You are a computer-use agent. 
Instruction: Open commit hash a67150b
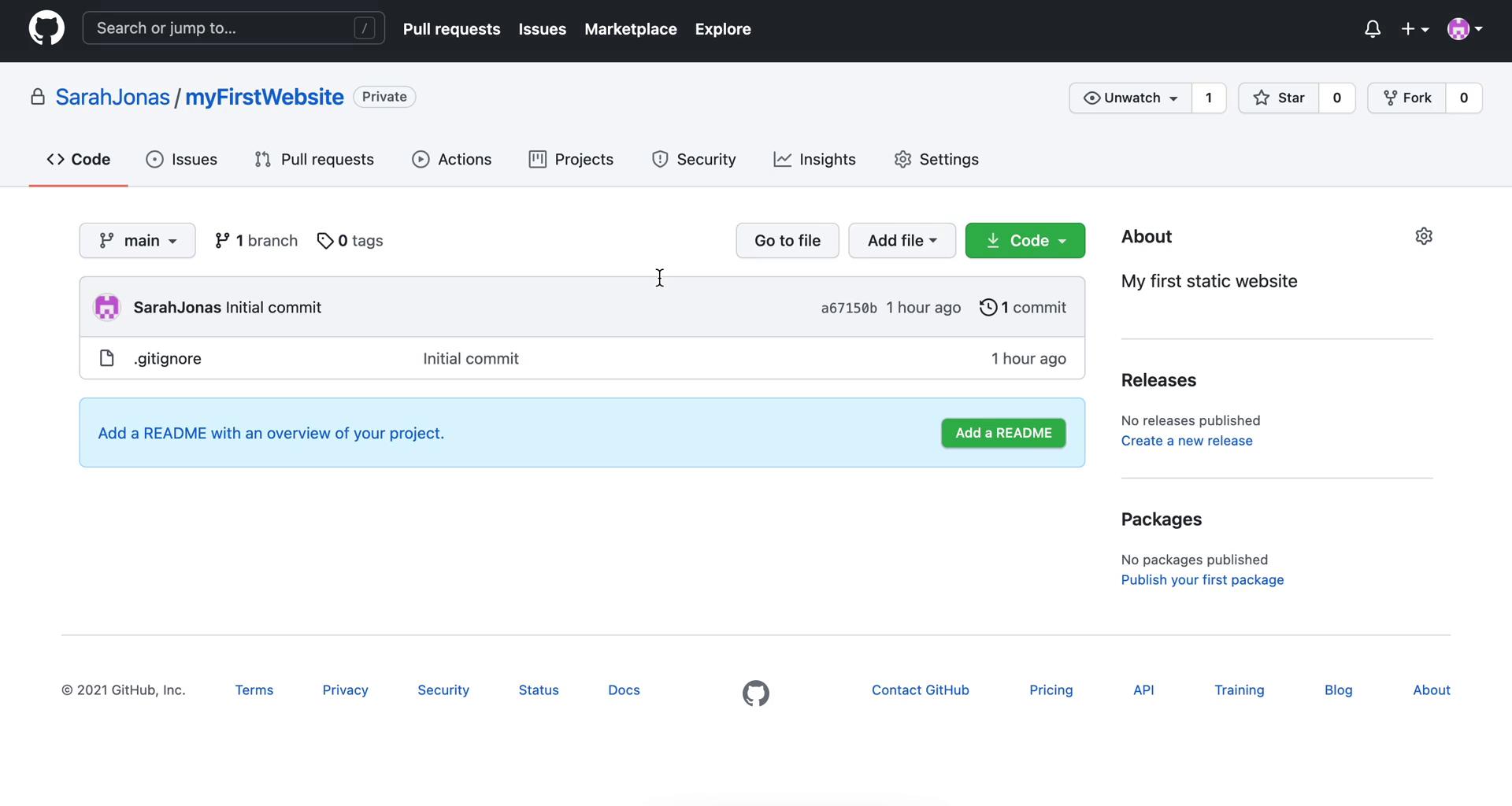point(849,308)
